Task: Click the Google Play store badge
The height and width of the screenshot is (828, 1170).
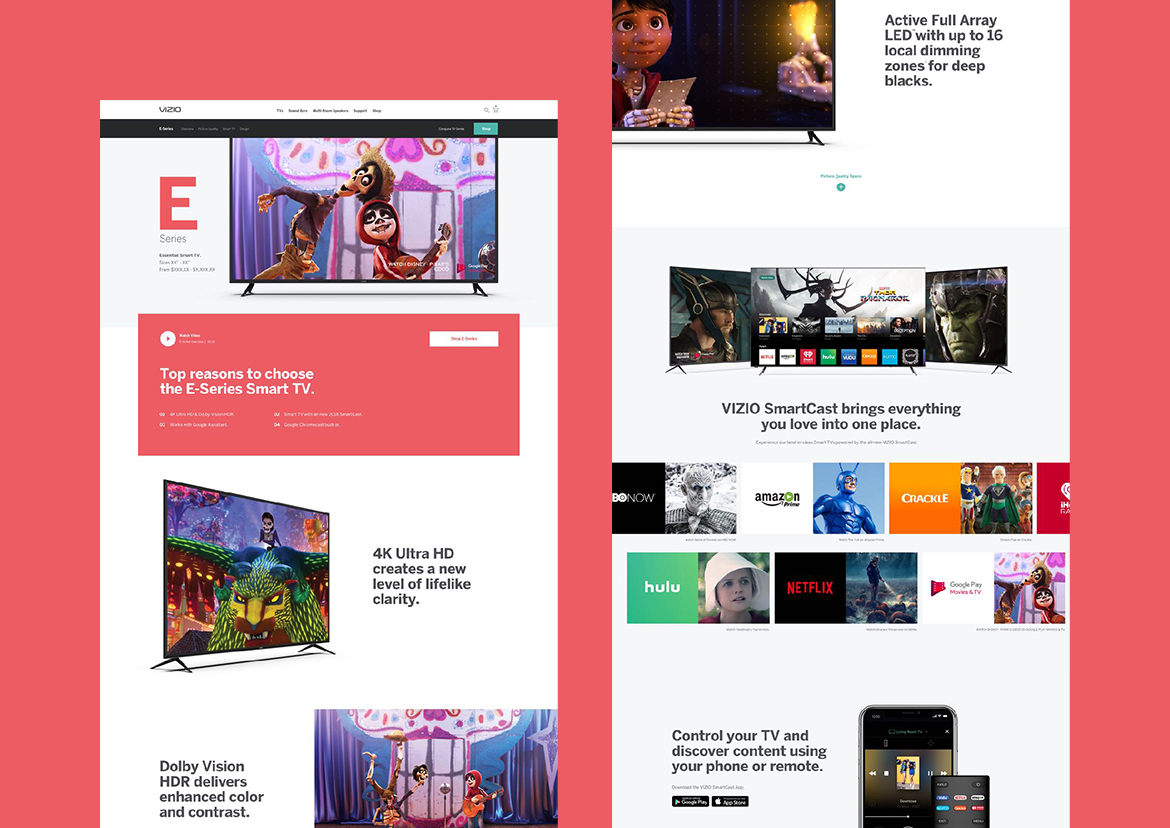Action: coord(690,801)
